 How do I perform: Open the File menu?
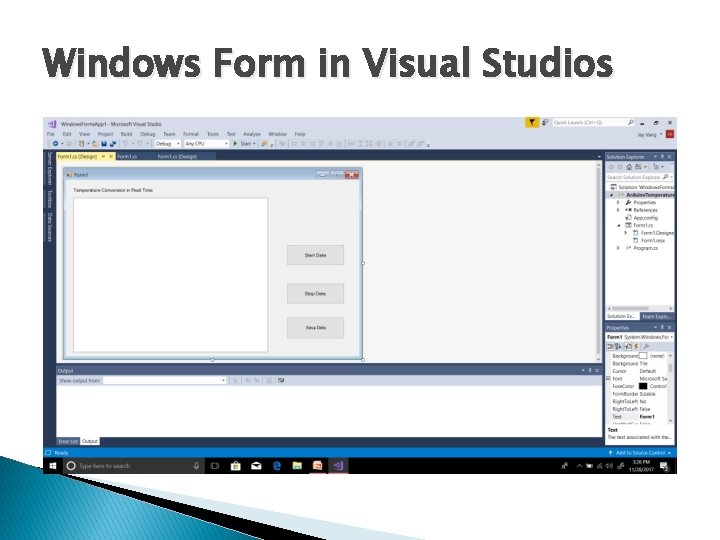coord(51,134)
